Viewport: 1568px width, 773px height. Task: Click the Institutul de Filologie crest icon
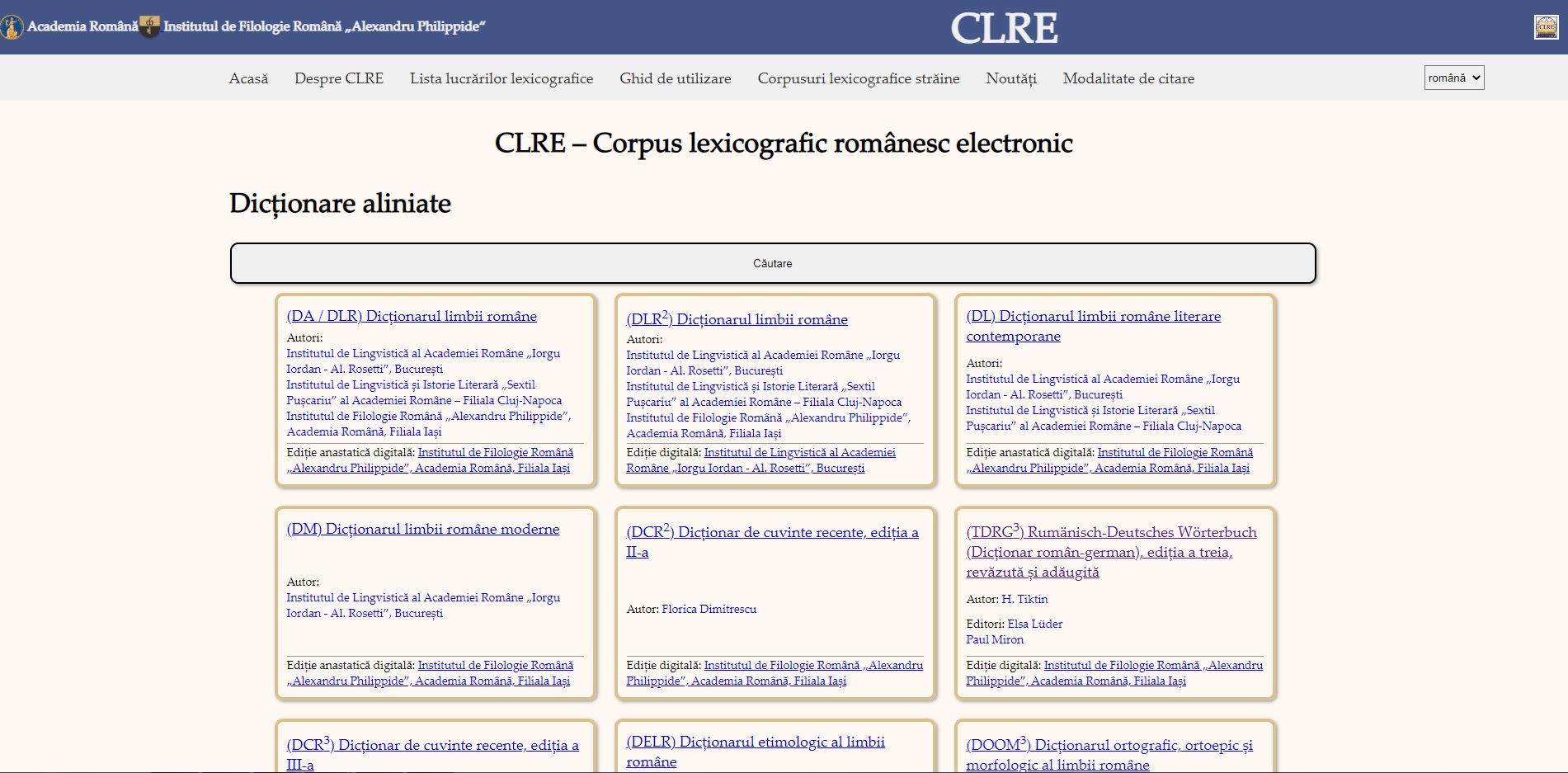click(149, 26)
